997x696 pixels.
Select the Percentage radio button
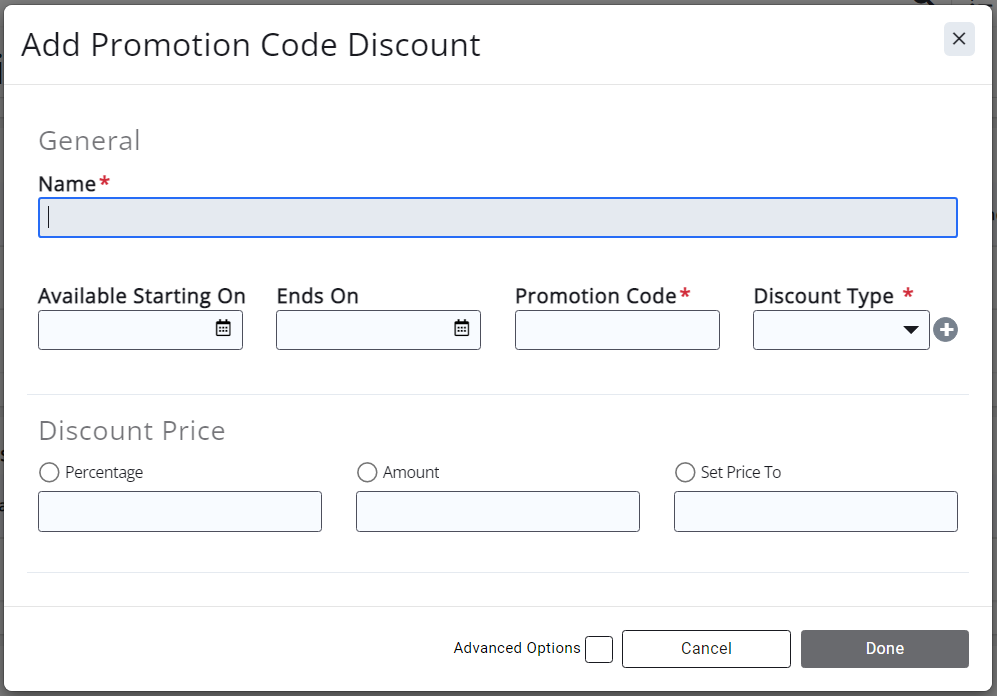click(x=49, y=472)
